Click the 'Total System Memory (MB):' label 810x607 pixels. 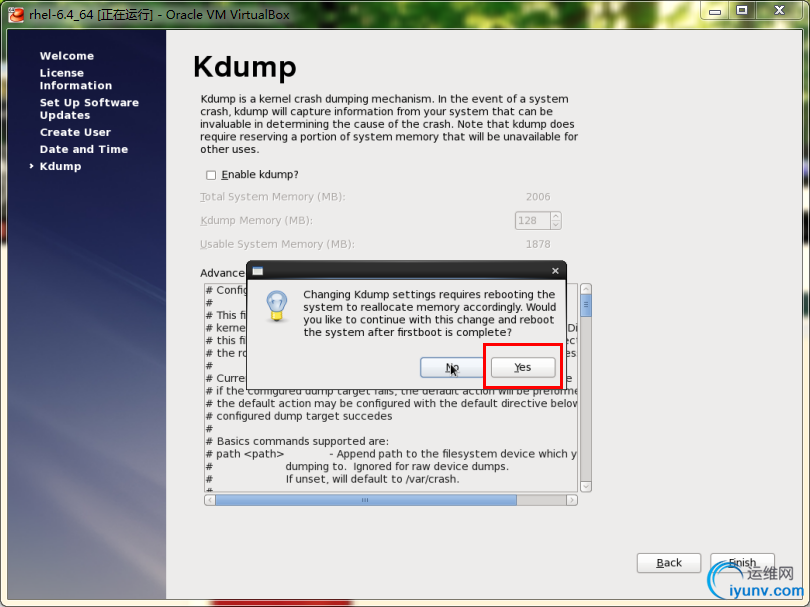[x=273, y=197]
